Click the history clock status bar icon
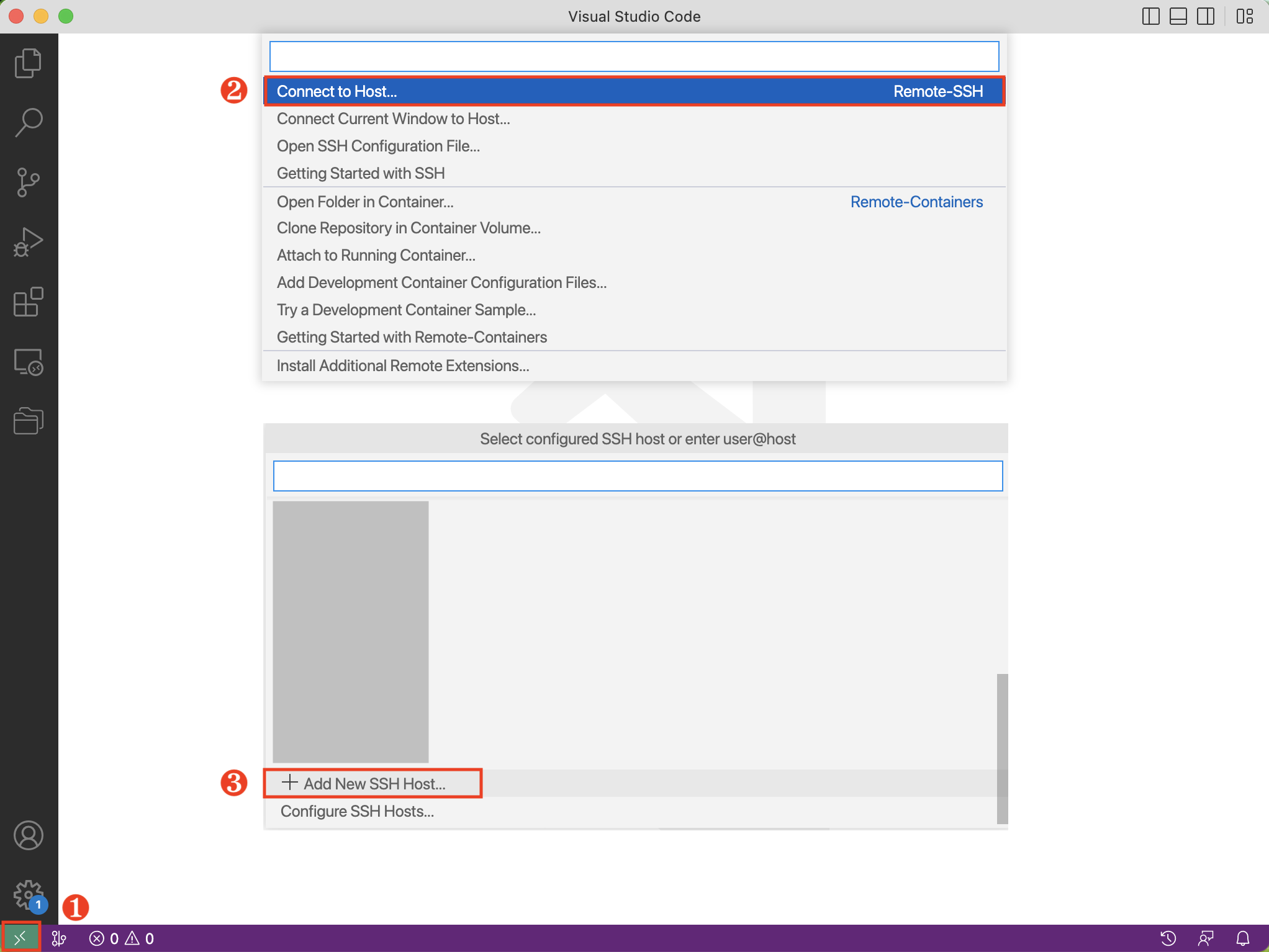 [x=1168, y=938]
